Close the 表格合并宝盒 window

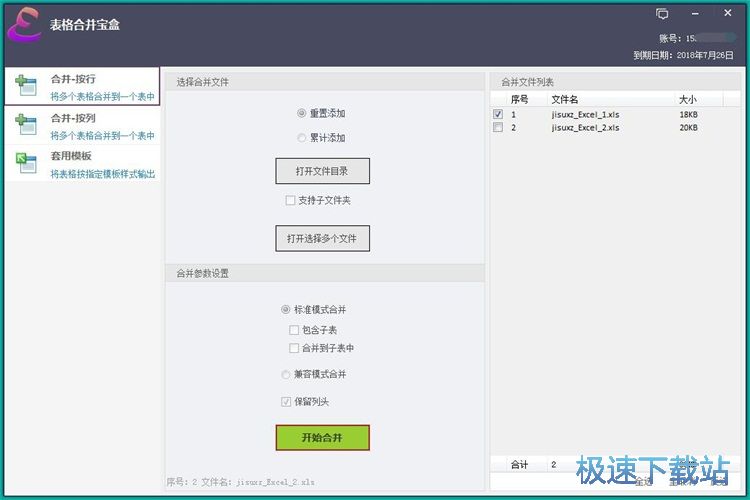pyautogui.click(x=728, y=13)
